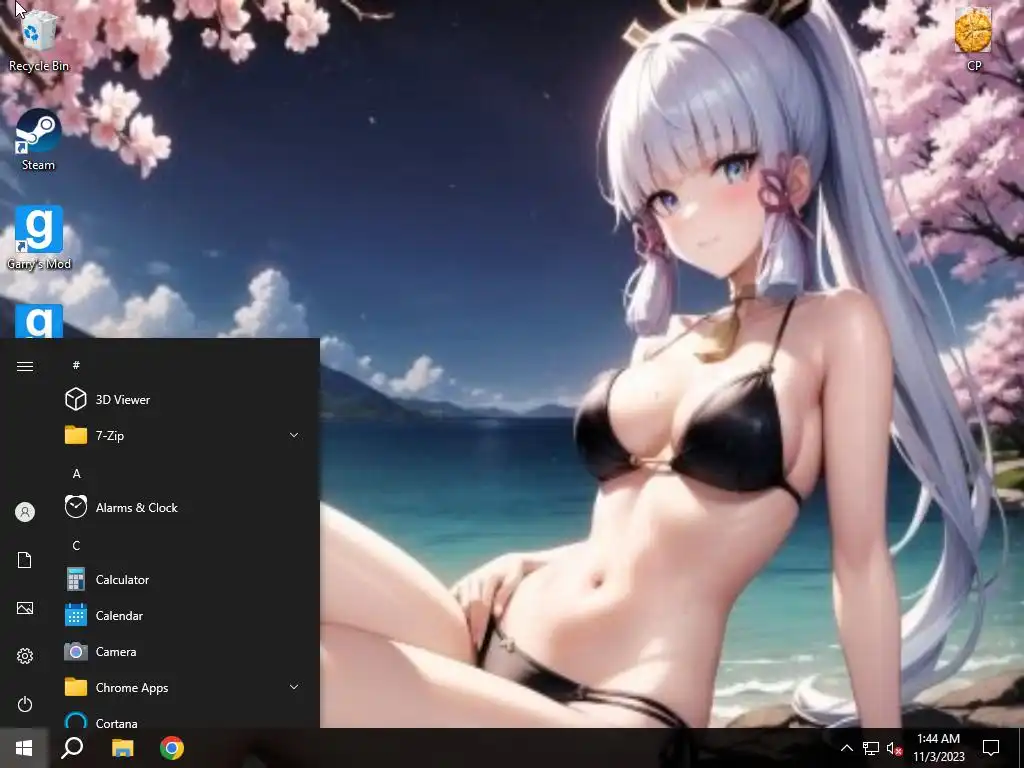Image resolution: width=1024 pixels, height=768 pixels.
Task: Show hidden system tray icons
Action: tap(846, 748)
